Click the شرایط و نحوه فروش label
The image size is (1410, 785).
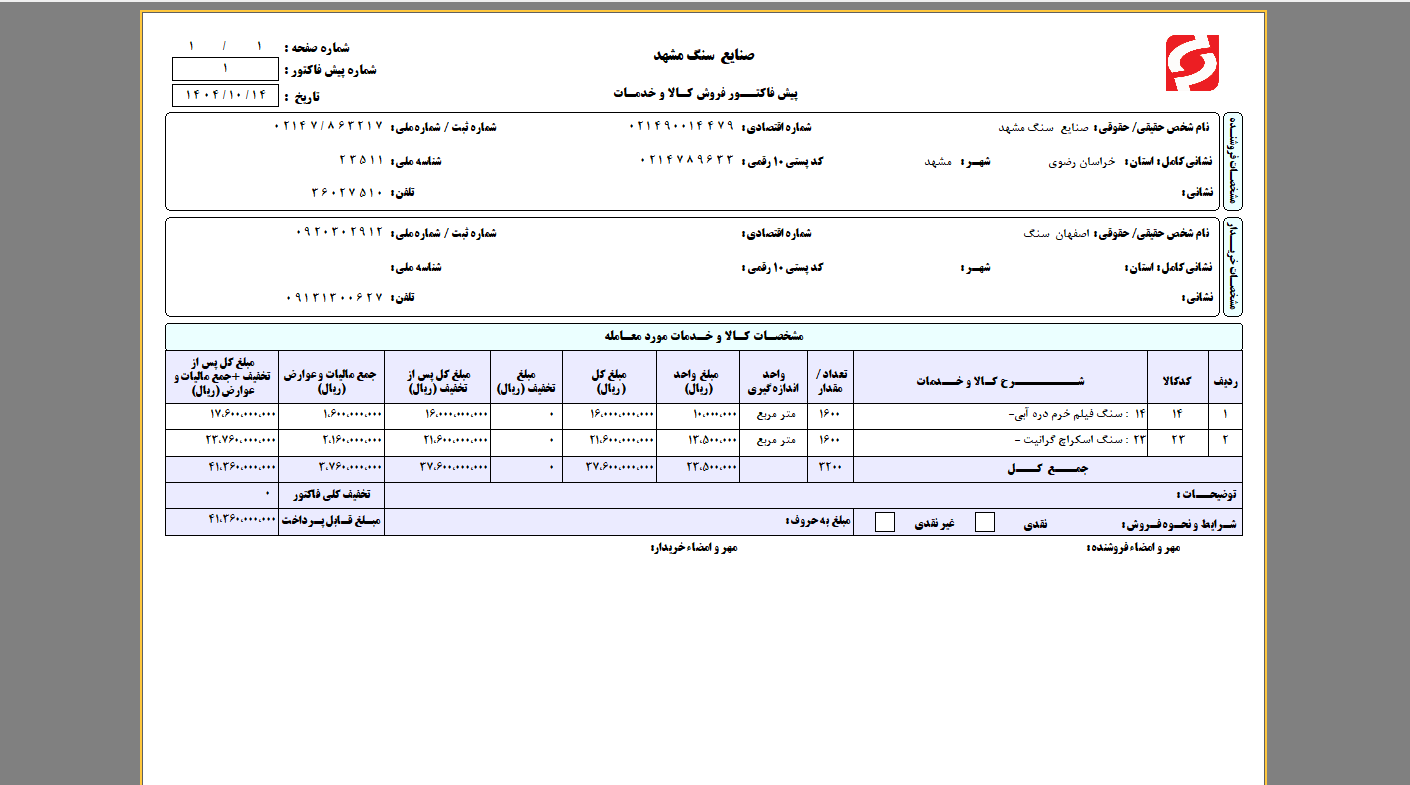point(1179,522)
